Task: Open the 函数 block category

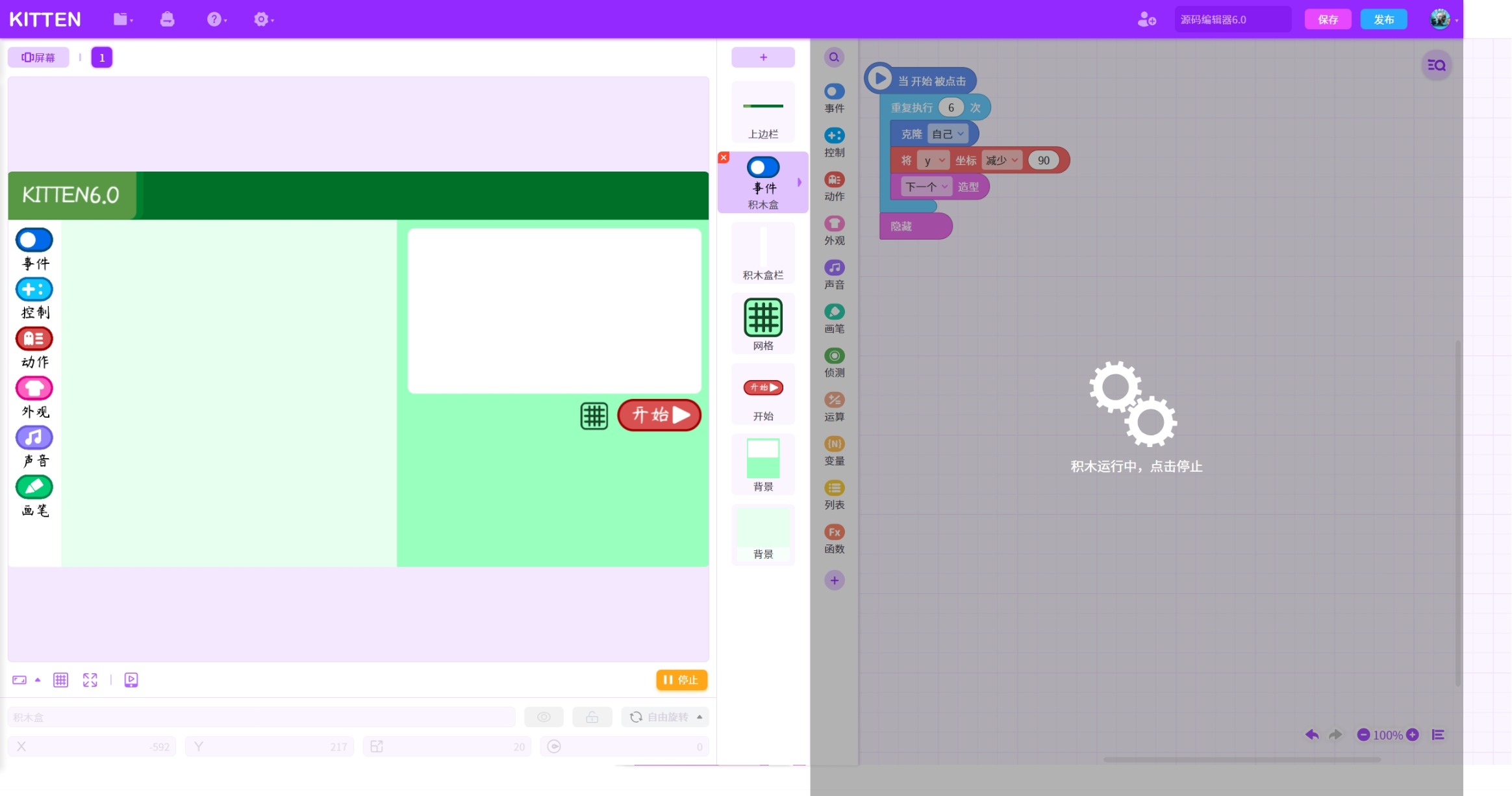Action: point(835,539)
